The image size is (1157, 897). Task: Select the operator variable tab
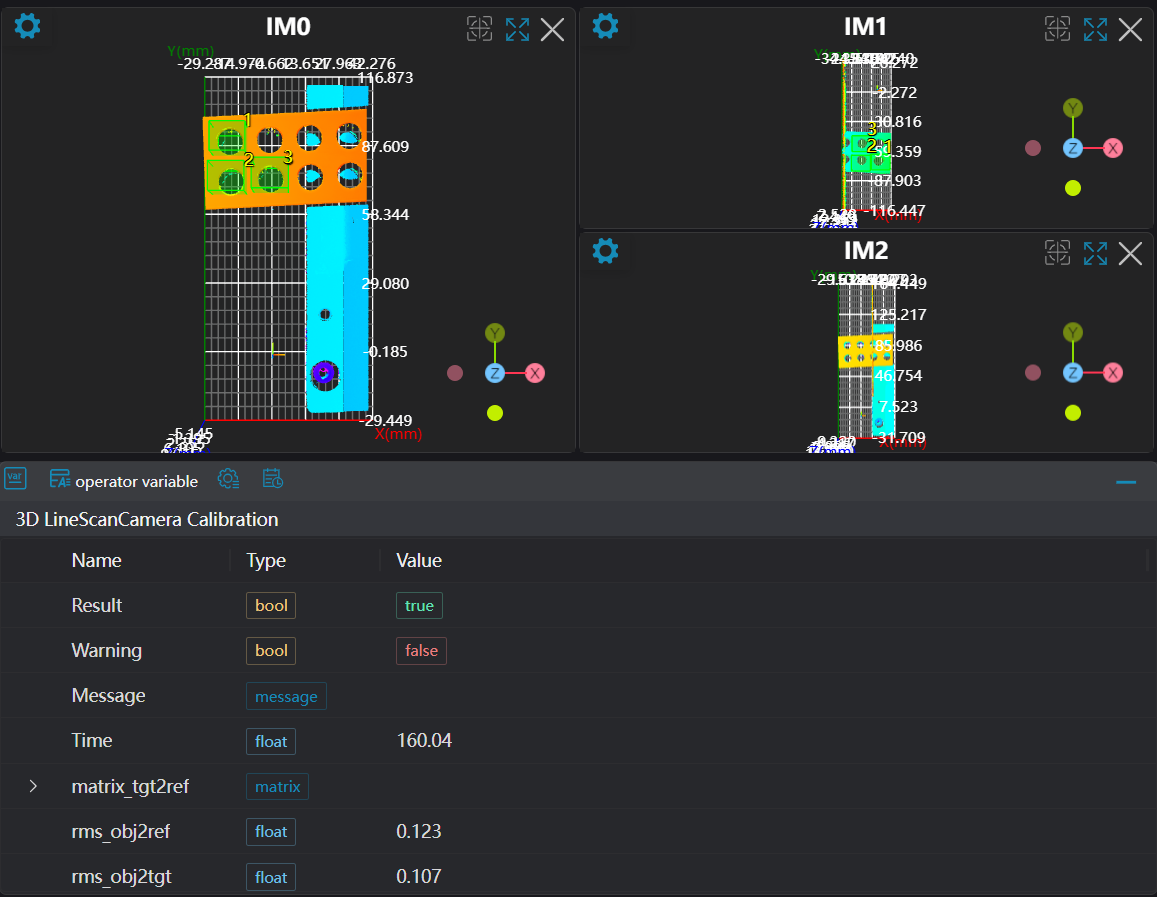124,481
